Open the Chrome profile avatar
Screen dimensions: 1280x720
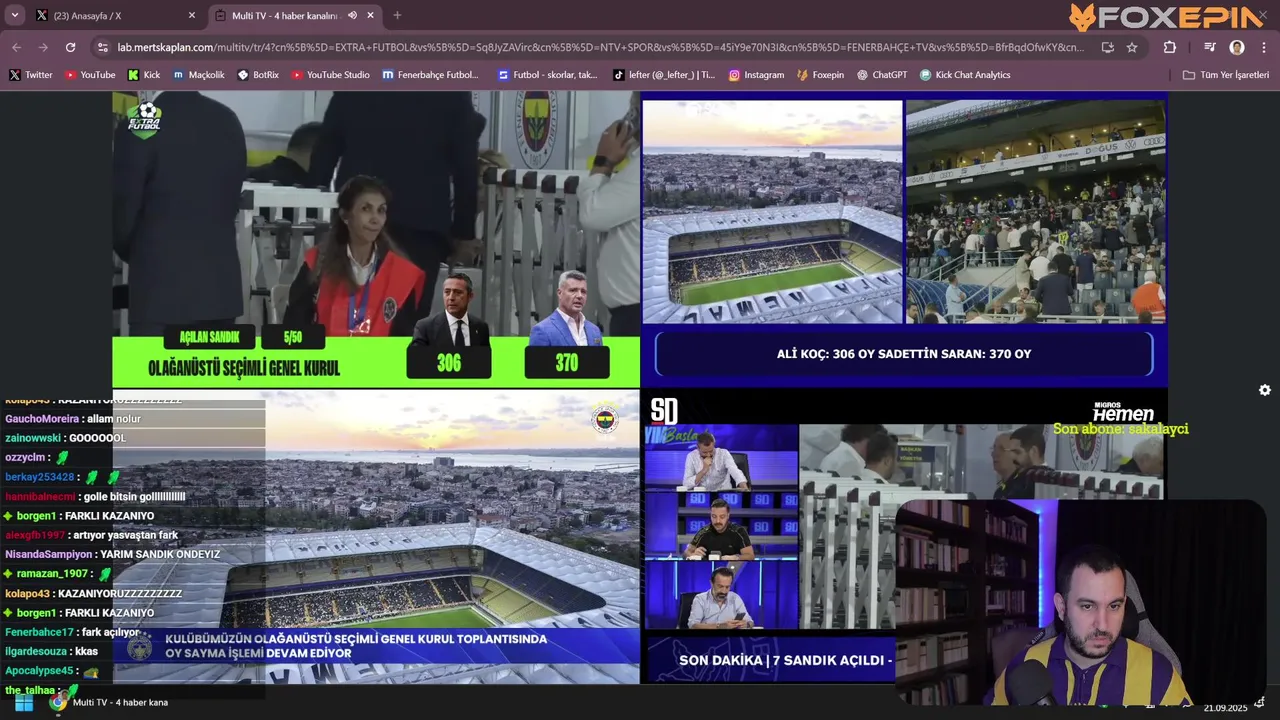(x=1237, y=47)
